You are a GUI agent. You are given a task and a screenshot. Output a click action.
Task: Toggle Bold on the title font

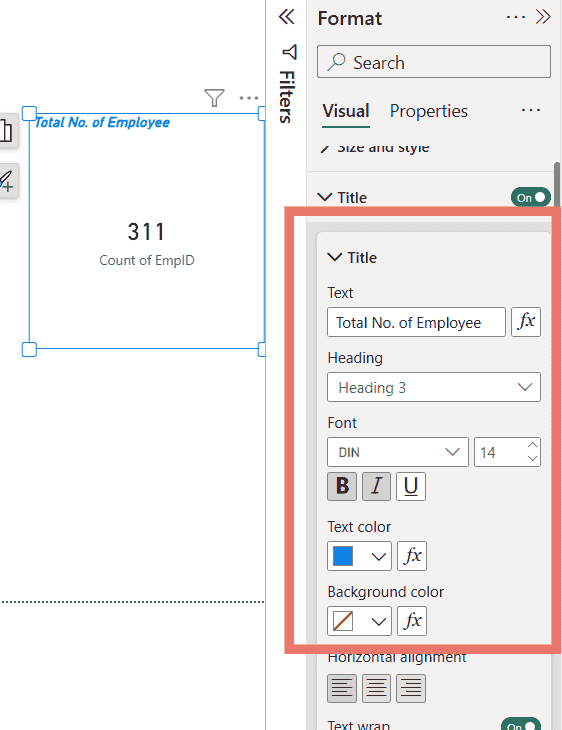coord(342,487)
